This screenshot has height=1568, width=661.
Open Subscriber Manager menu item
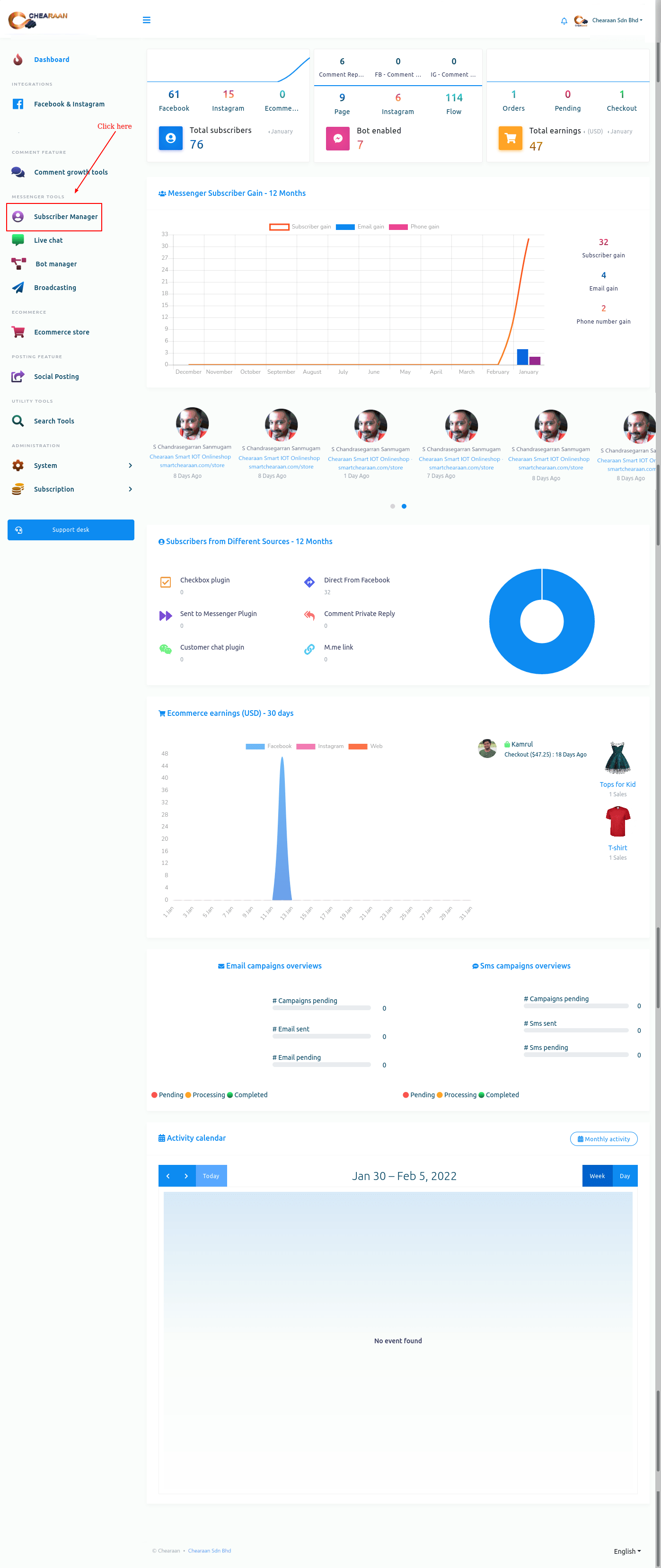click(65, 217)
